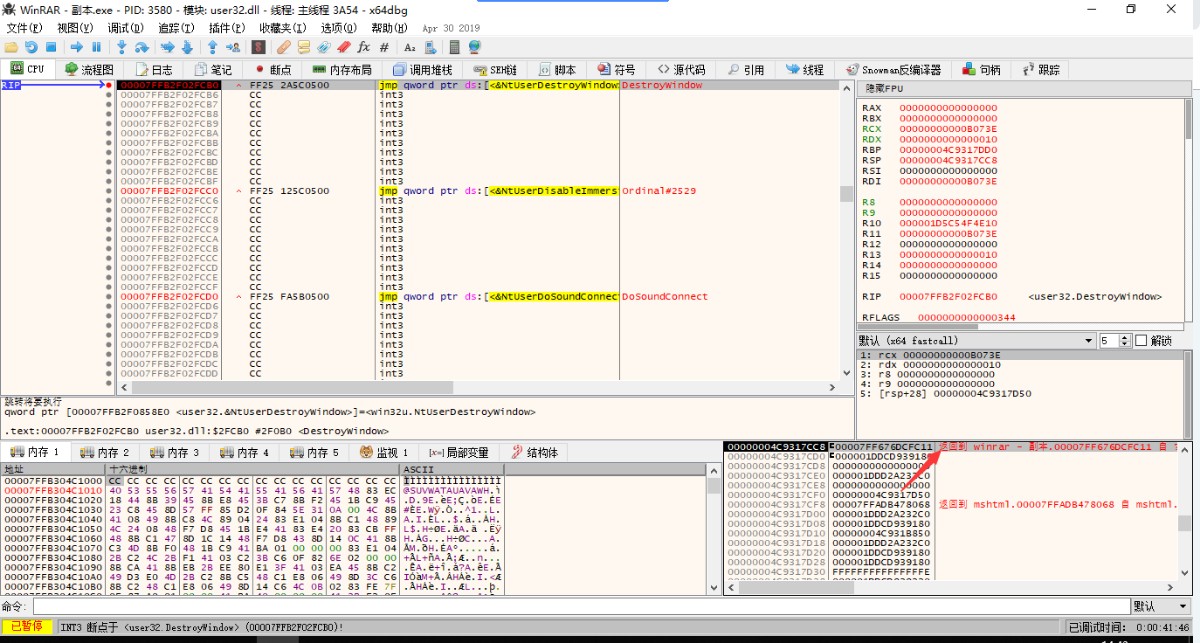Viewport: 1200px width, 643px height.
Task: Open the calculator toolbar icon
Action: point(454,47)
